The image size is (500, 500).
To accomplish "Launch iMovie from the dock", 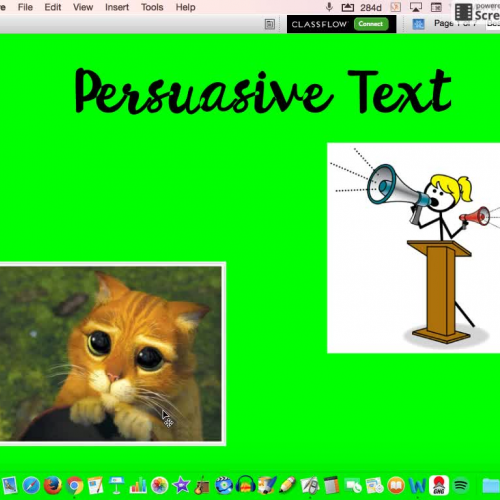I will (181, 486).
